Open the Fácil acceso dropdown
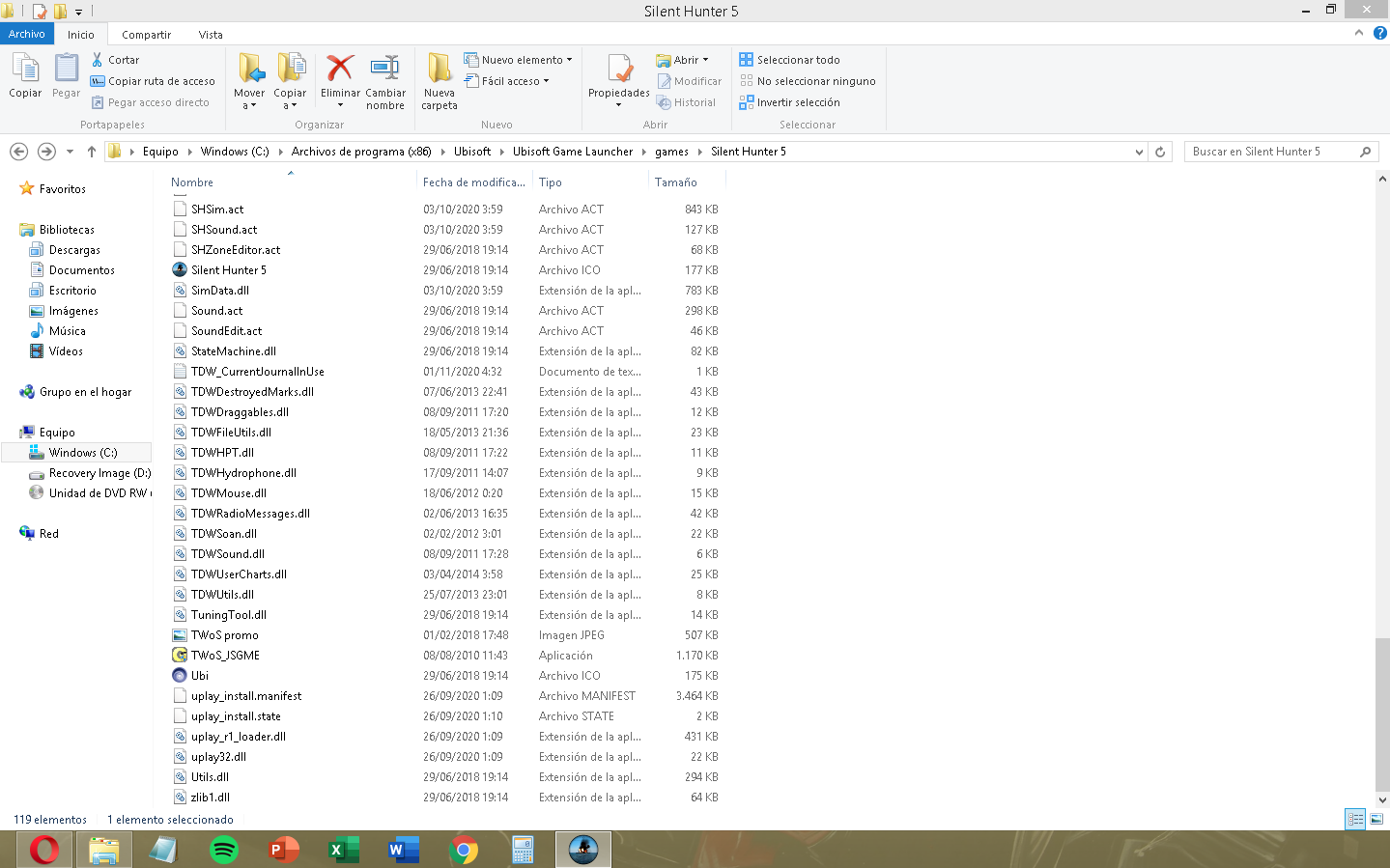1390x868 pixels. click(x=507, y=81)
